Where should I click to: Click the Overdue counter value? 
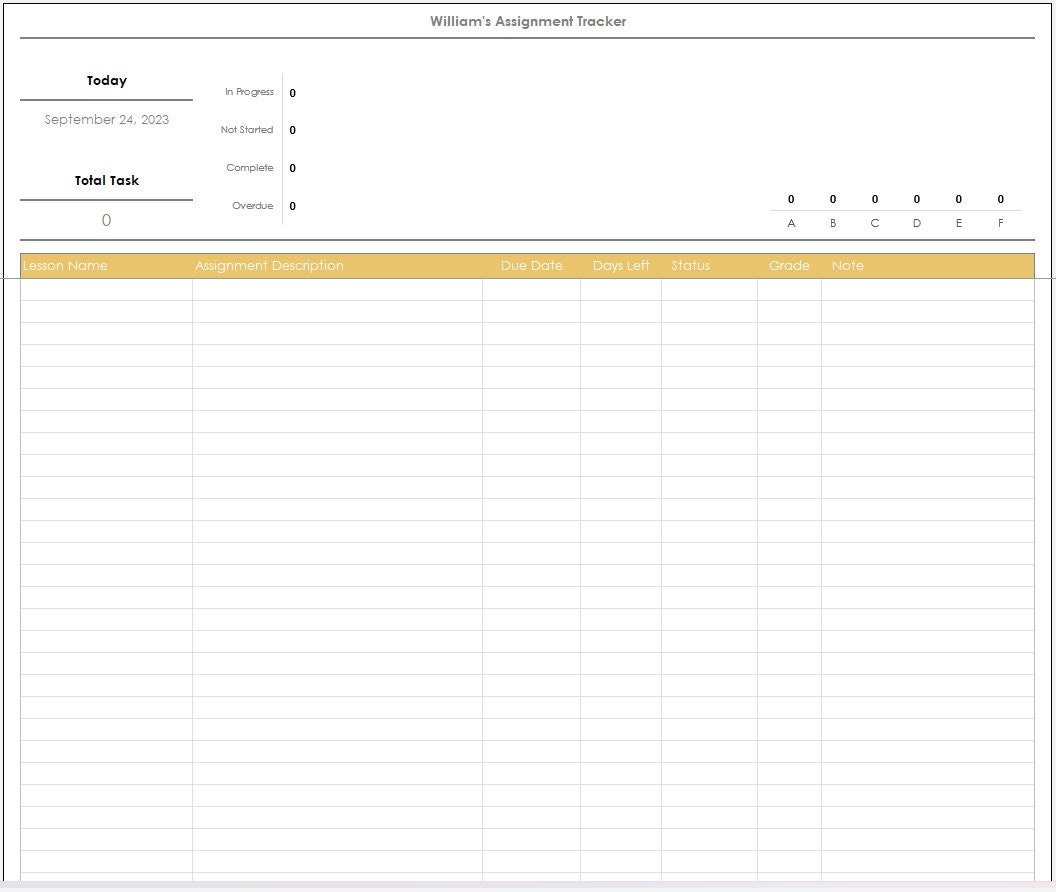click(292, 205)
